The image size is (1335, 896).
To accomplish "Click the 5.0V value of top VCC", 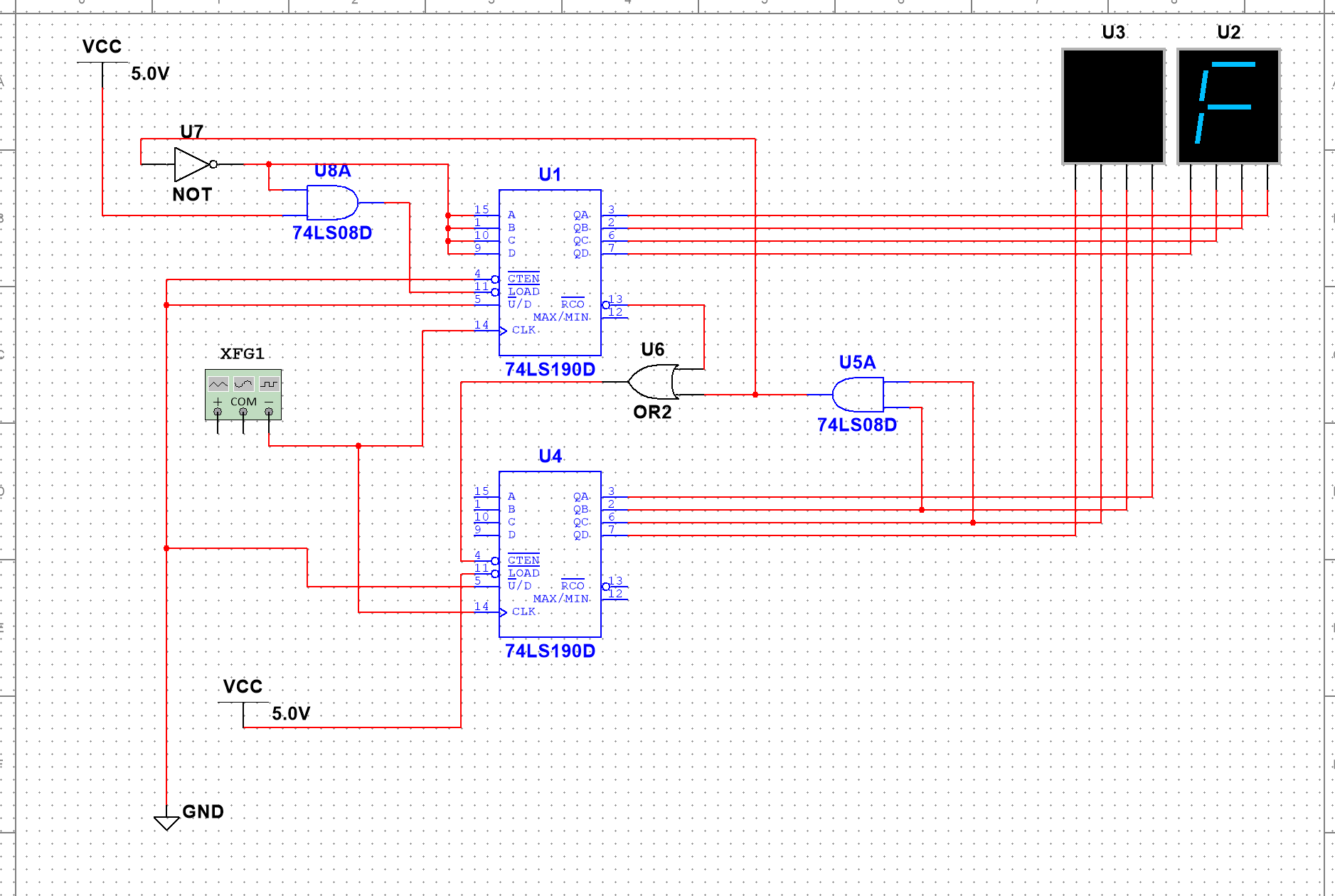I will pos(150,73).
